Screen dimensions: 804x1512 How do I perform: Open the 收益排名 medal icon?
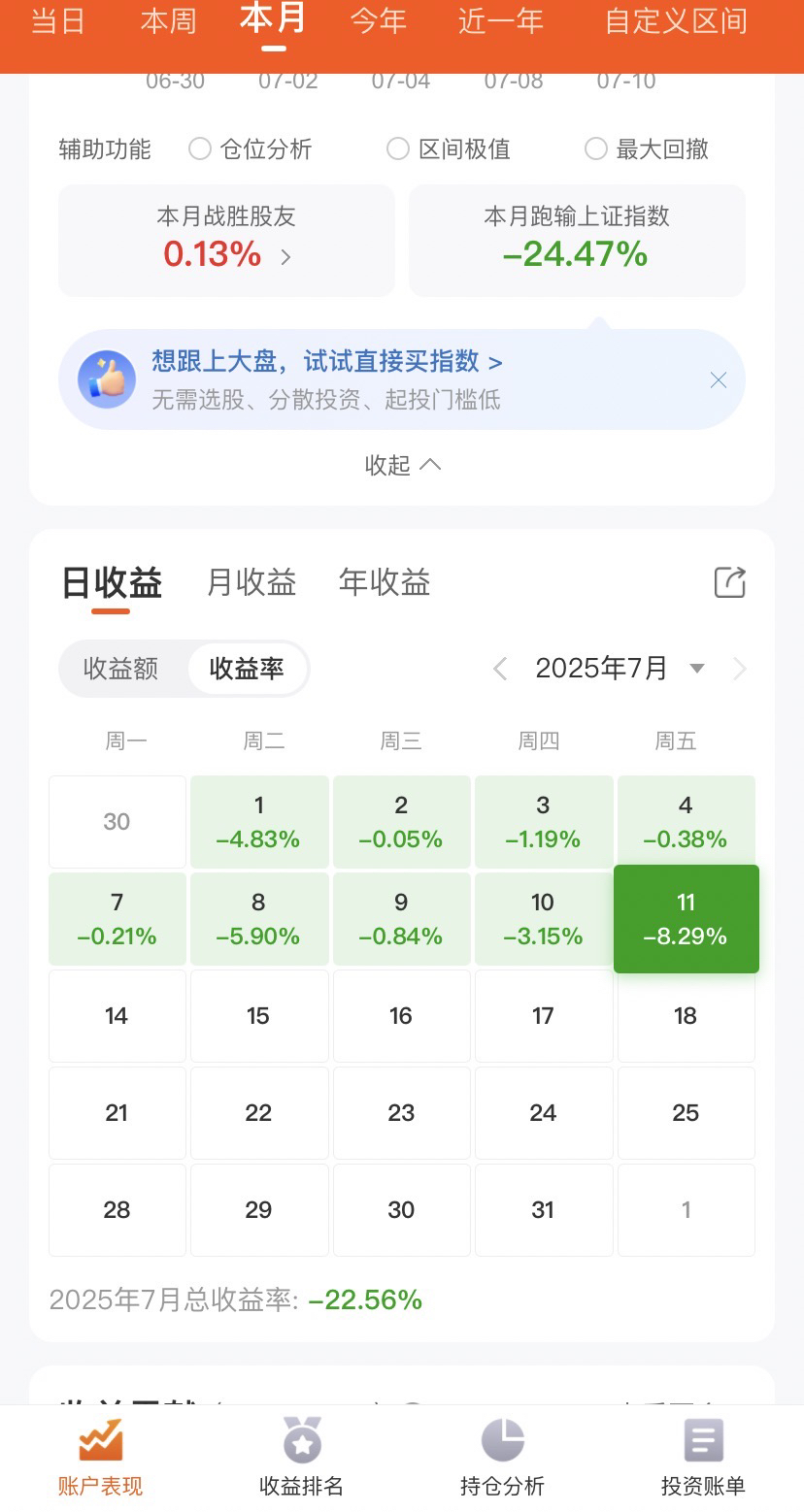coord(302,1441)
